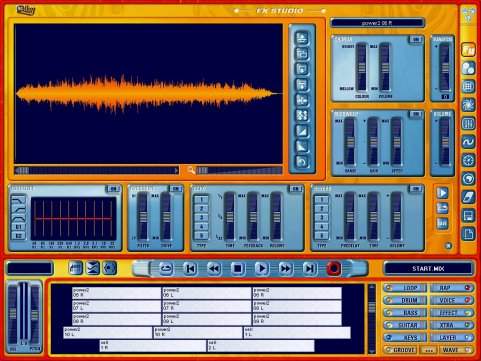The image size is (481, 361).
Task: Click the eraser icon in the right sidebar
Action: [468, 197]
